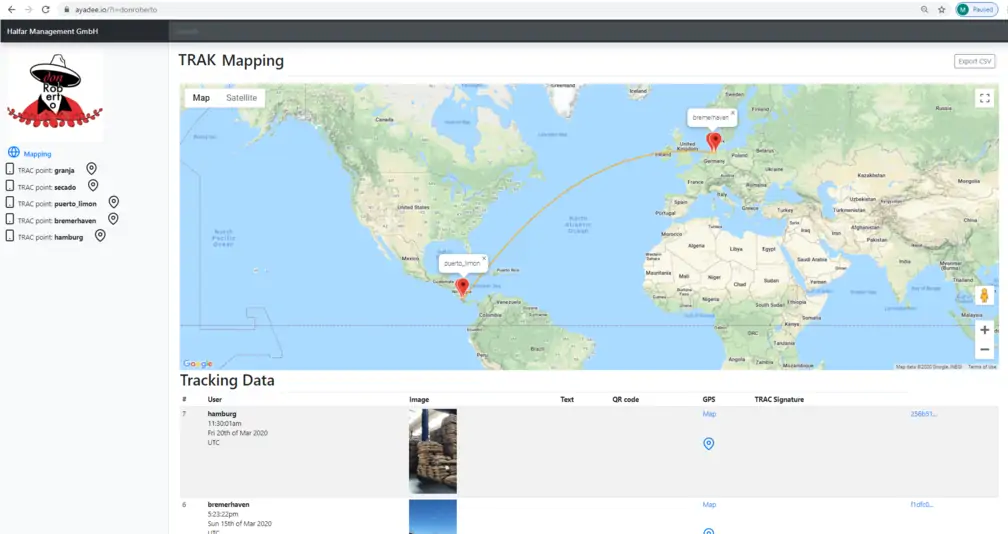
Task: Show granja location via its pin icon
Action: (x=91, y=168)
